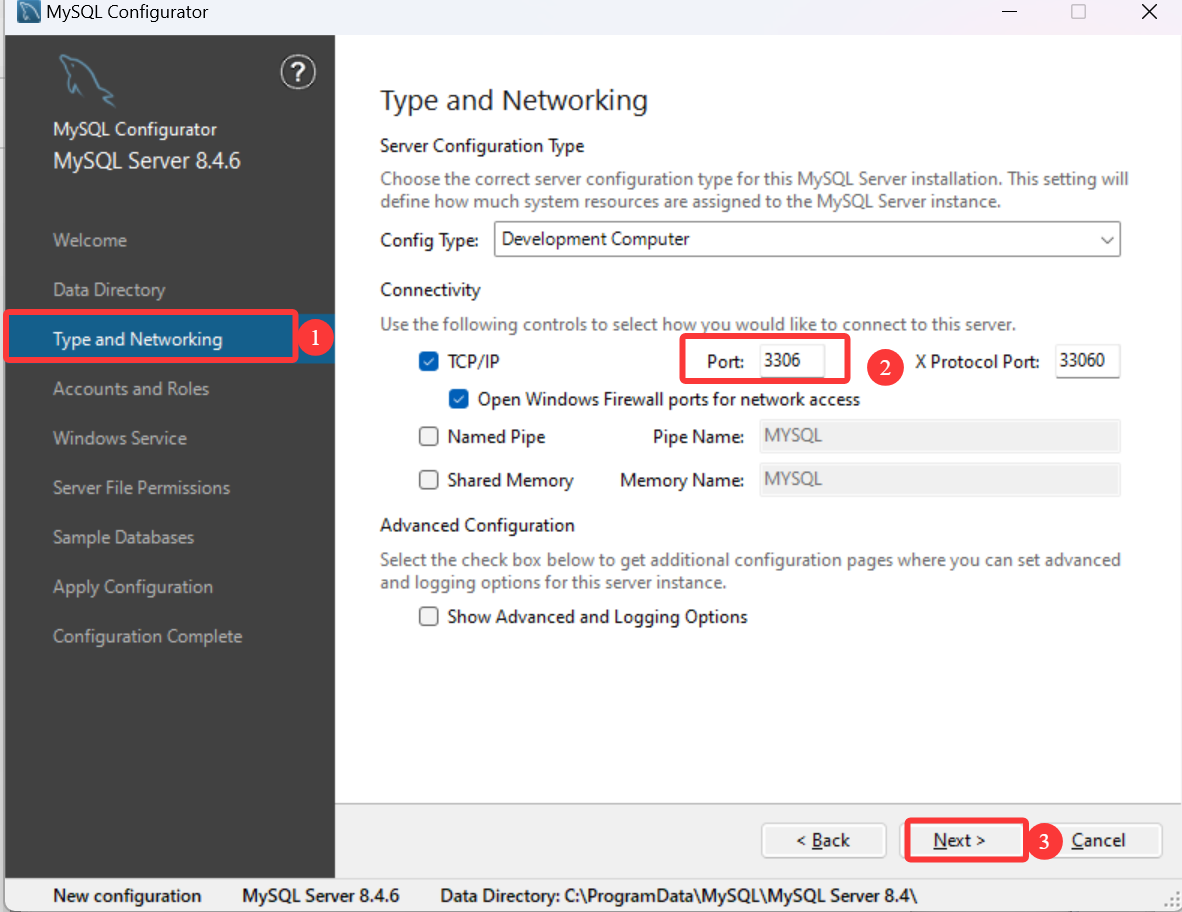1182x912 pixels.
Task: Click the 'Advanced Configuration' section label
Action: coord(477,525)
